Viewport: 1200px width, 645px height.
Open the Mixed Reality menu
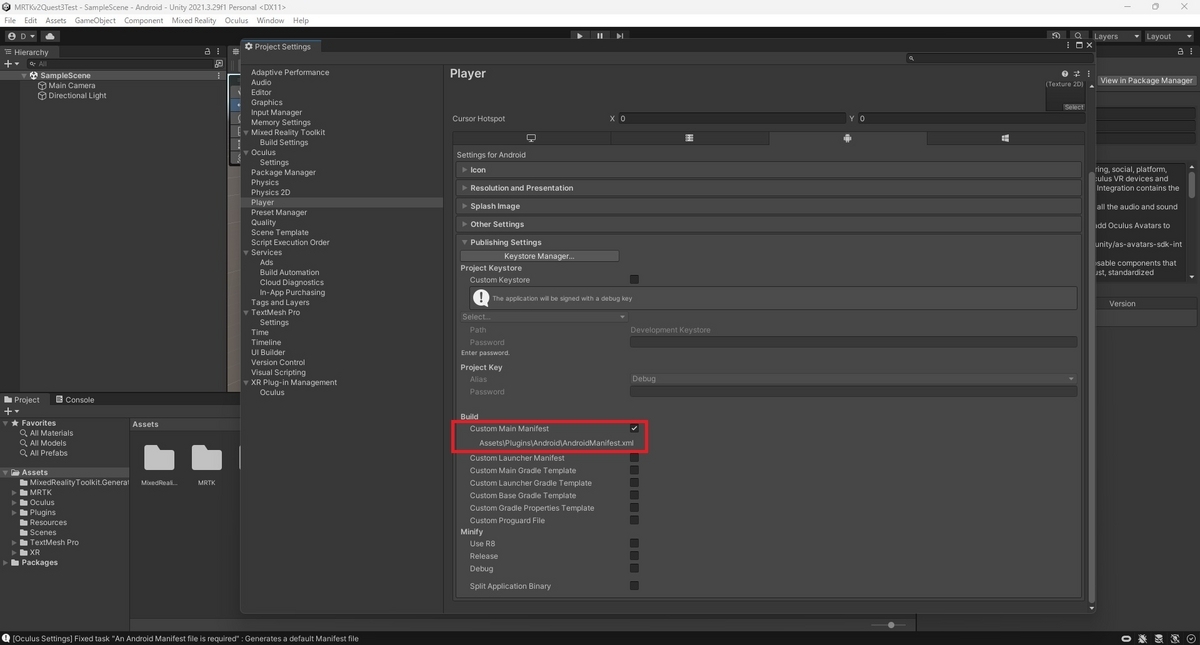pyautogui.click(x=195, y=20)
